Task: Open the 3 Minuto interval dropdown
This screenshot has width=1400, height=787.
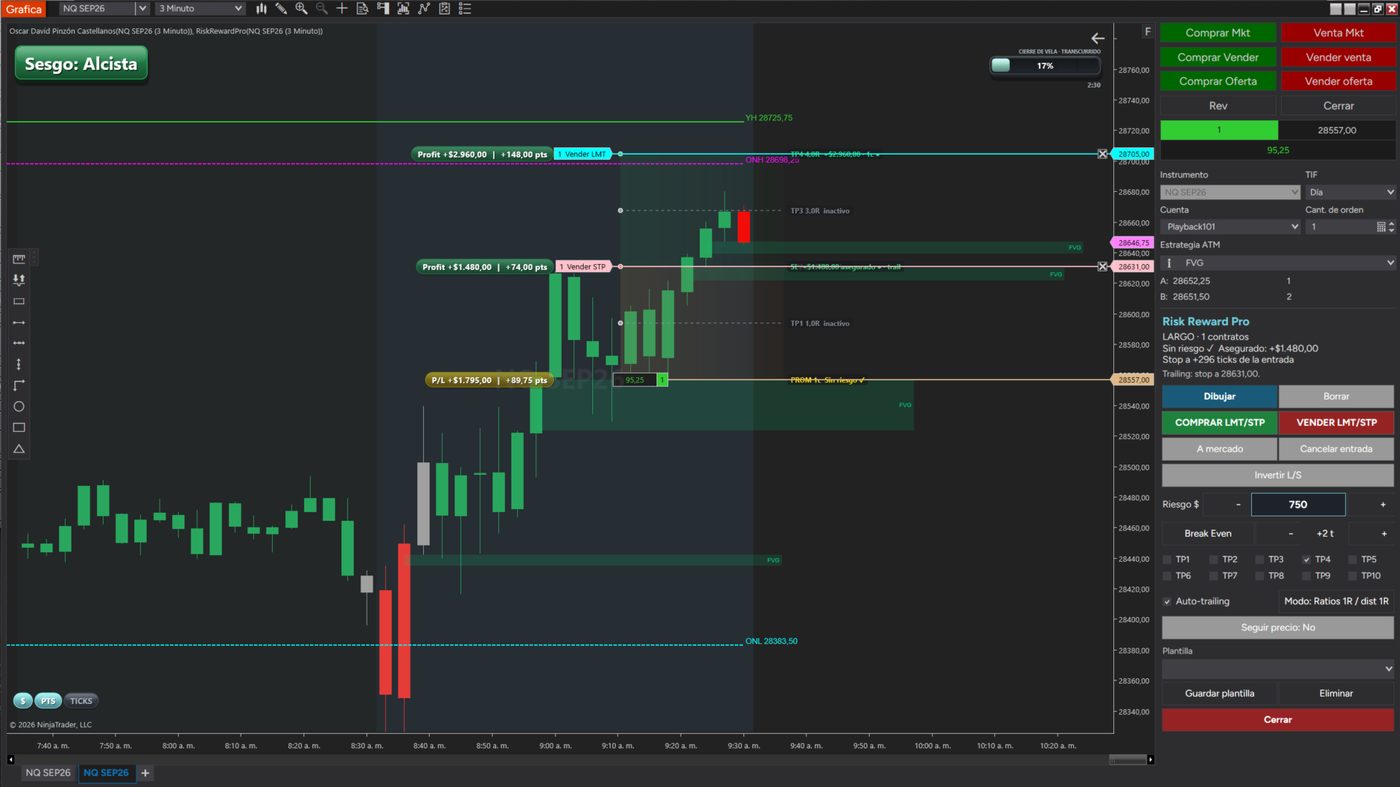Action: pyautogui.click(x=201, y=9)
